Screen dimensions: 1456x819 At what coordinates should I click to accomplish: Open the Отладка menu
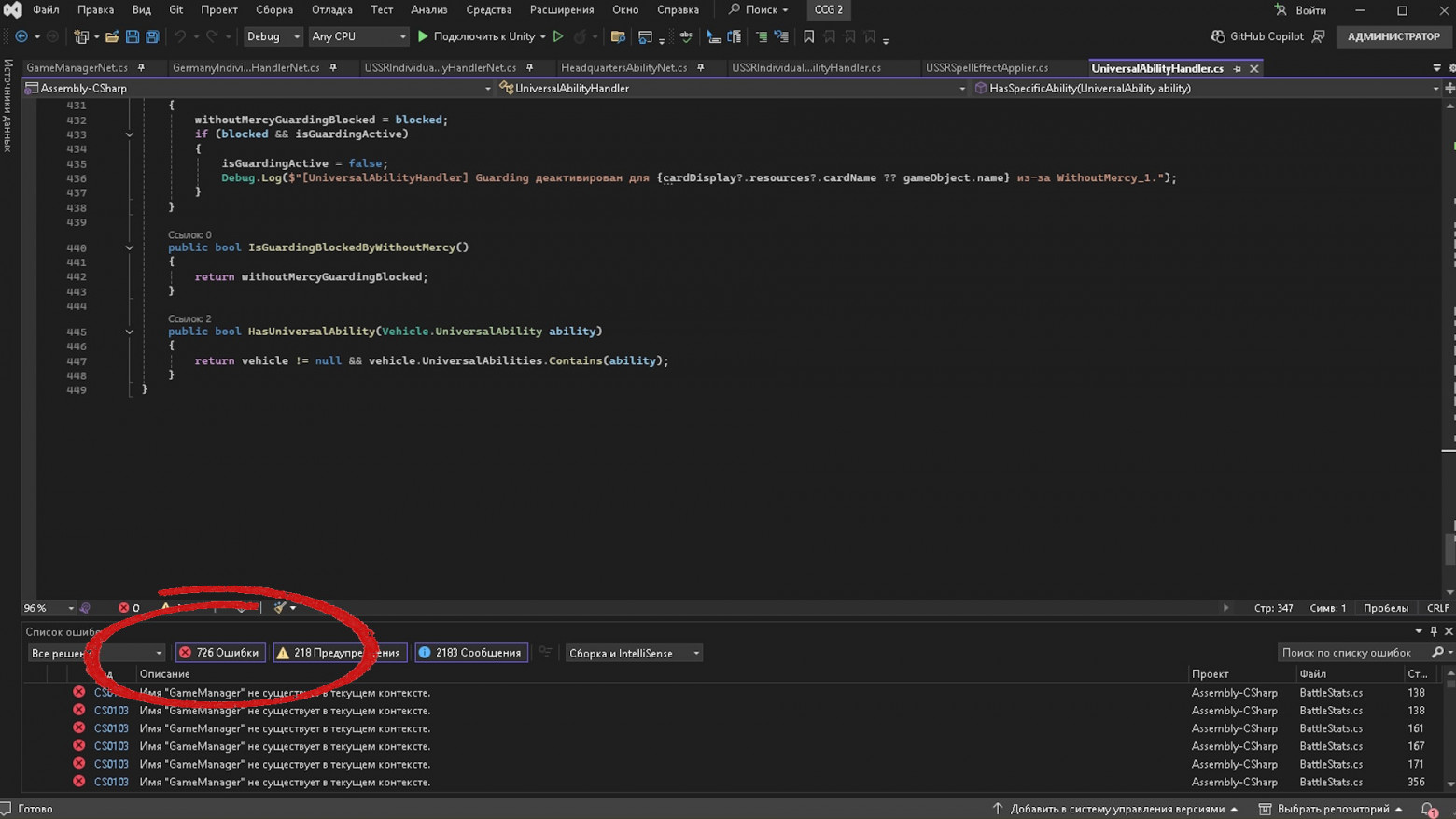click(331, 9)
